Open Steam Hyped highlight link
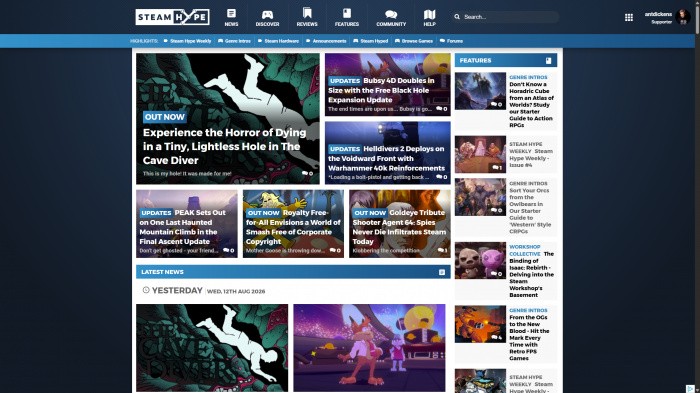The width and height of the screenshot is (700, 393). pos(371,41)
